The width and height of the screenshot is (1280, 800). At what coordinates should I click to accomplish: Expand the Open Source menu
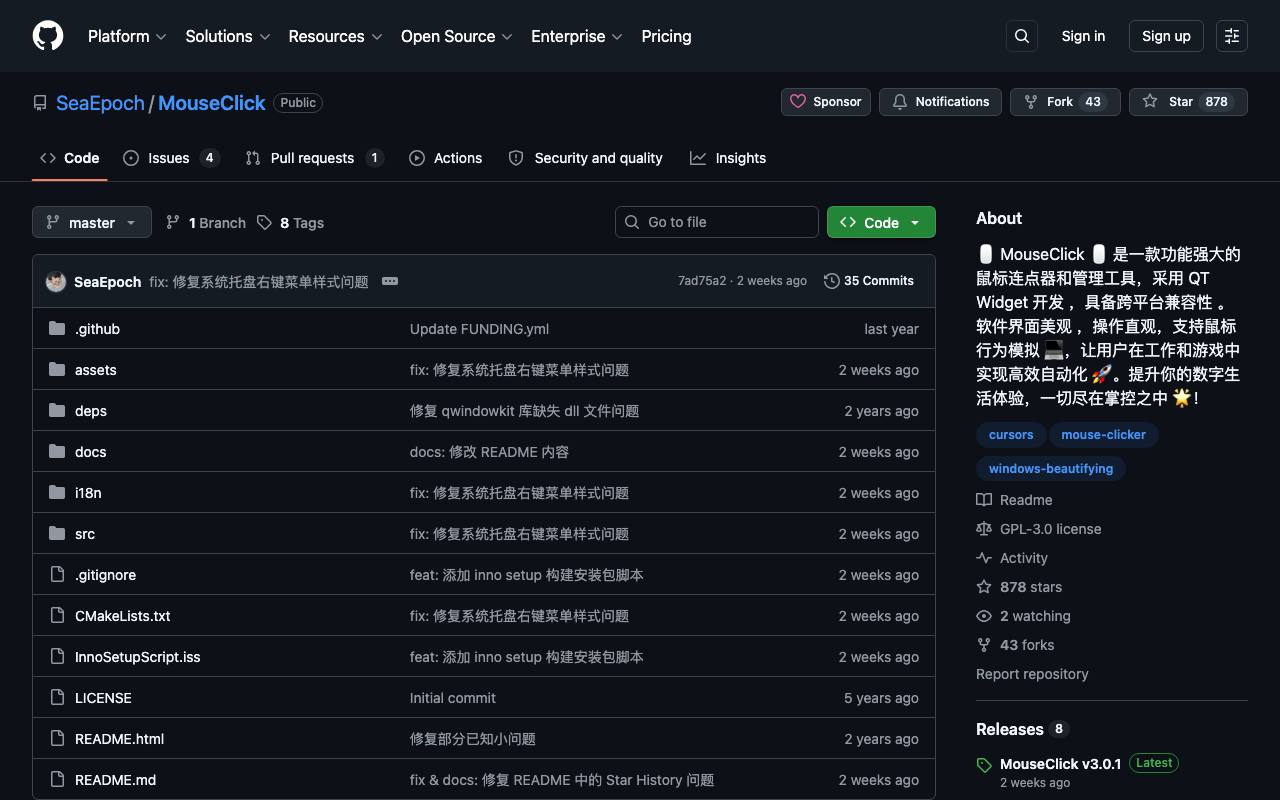click(x=457, y=36)
